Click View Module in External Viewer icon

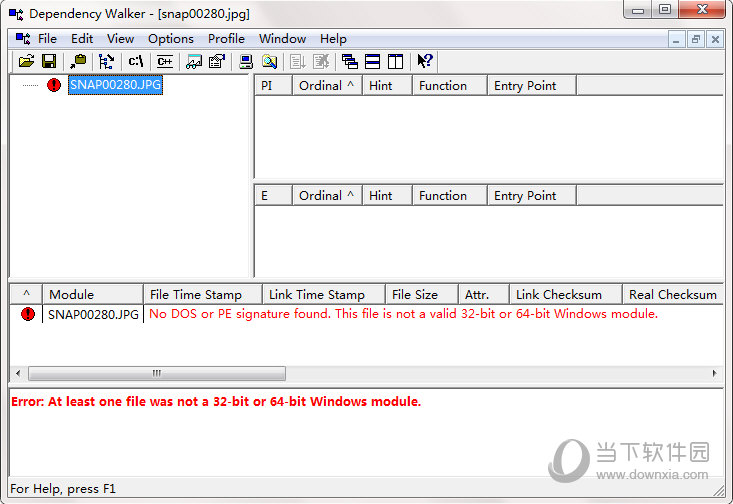click(194, 61)
